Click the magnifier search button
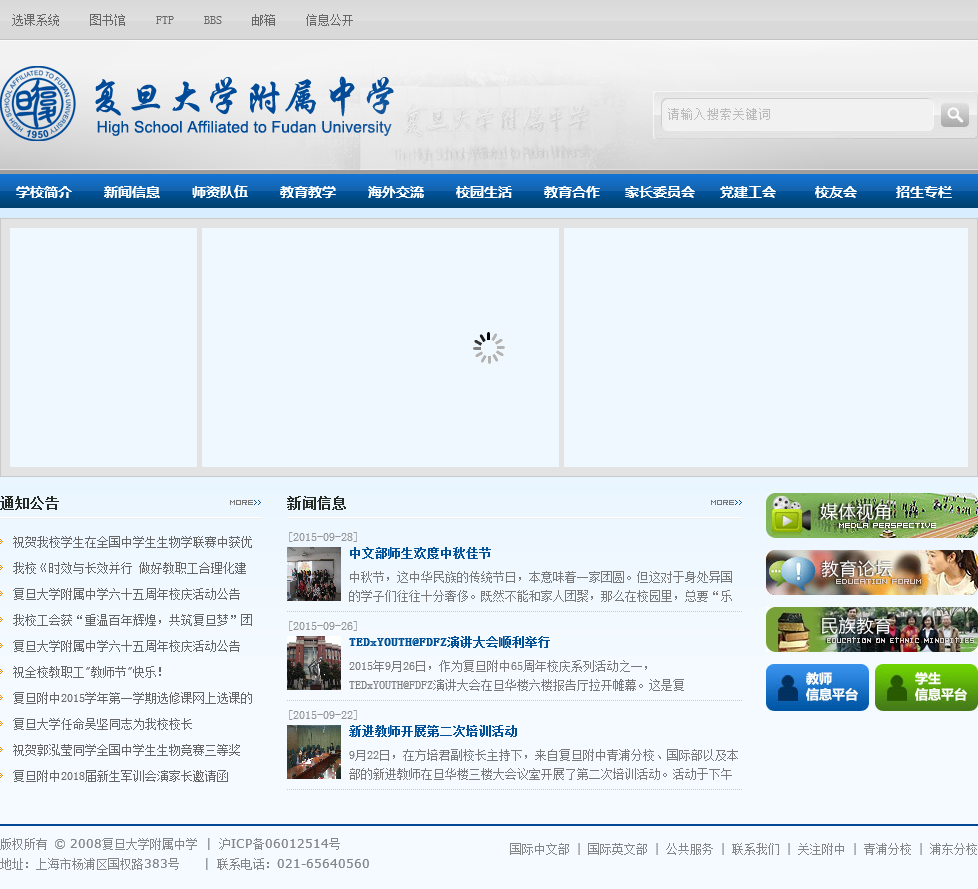Viewport: 978px width, 889px height. pyautogui.click(x=954, y=115)
